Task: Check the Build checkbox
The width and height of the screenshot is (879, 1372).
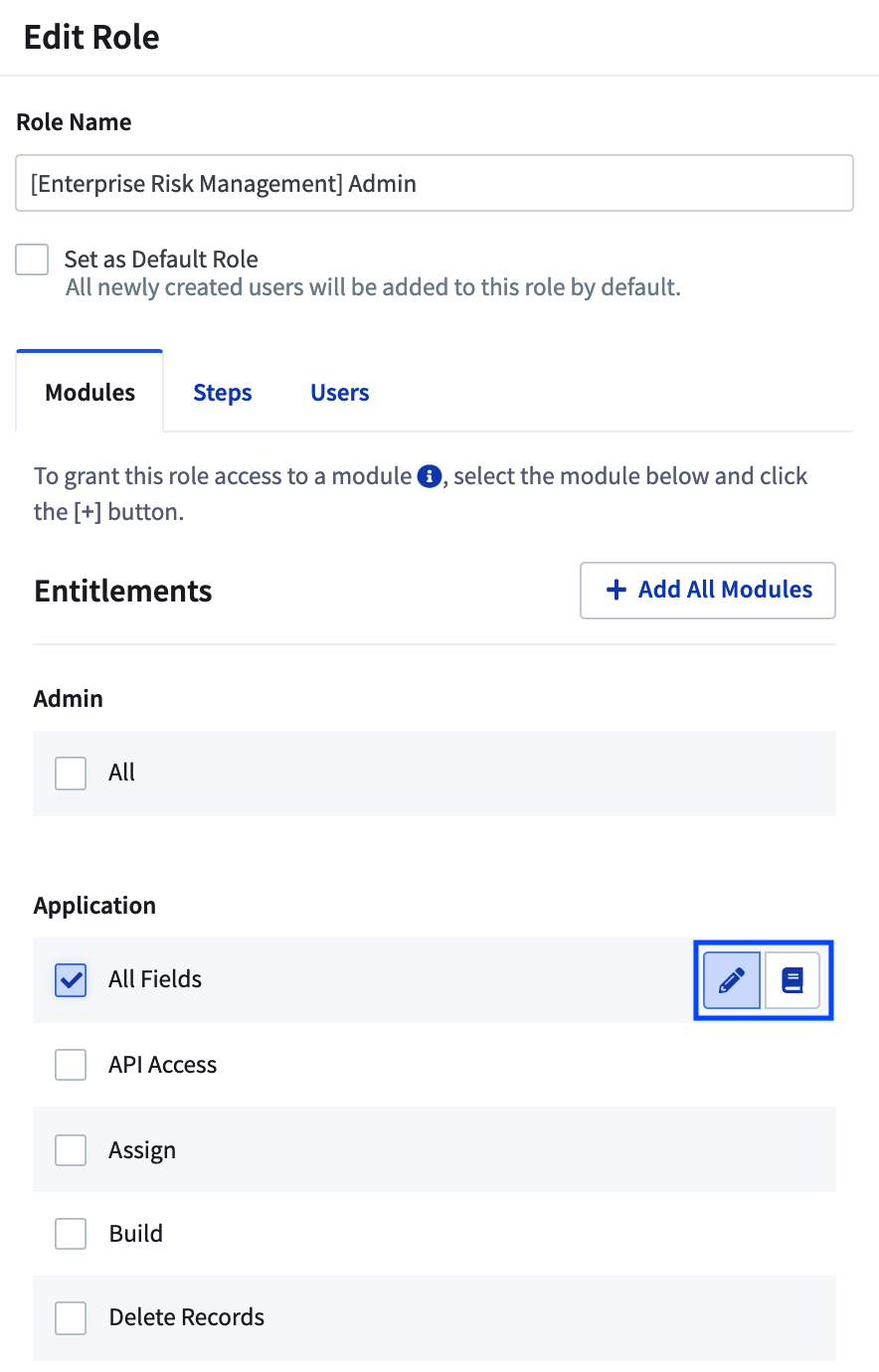Action: (x=71, y=1233)
